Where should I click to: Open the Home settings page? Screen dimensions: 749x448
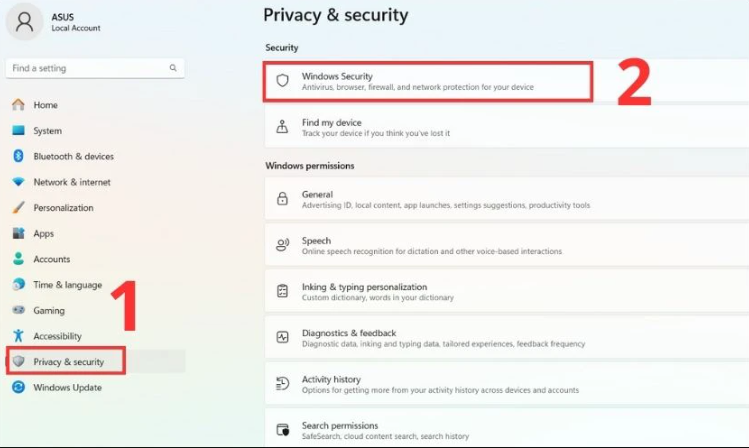pos(45,105)
